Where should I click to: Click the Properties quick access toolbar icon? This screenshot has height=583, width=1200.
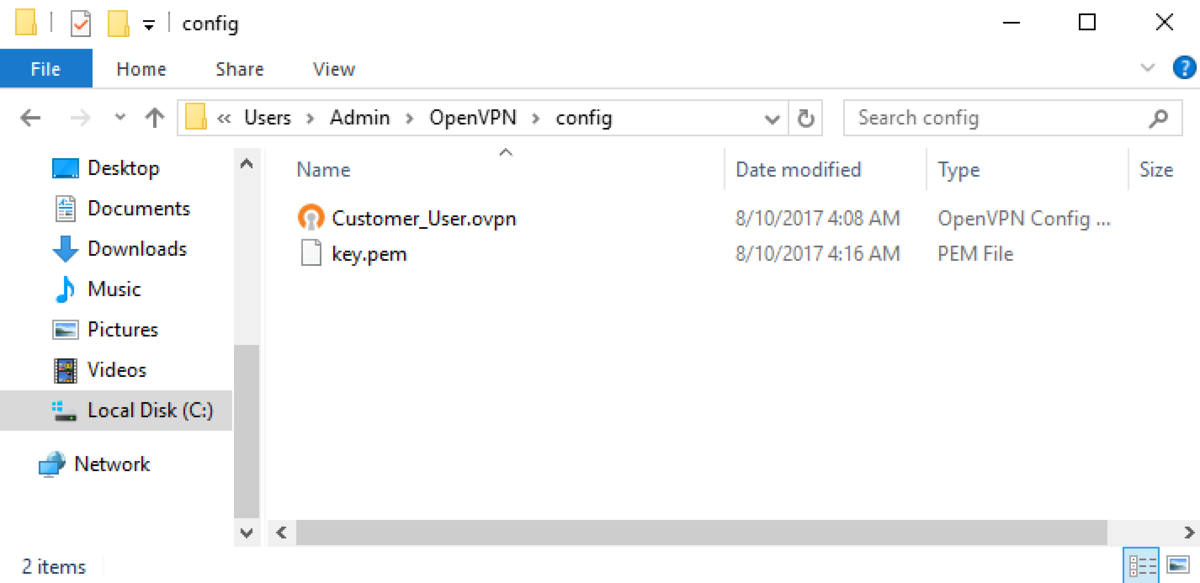81,22
